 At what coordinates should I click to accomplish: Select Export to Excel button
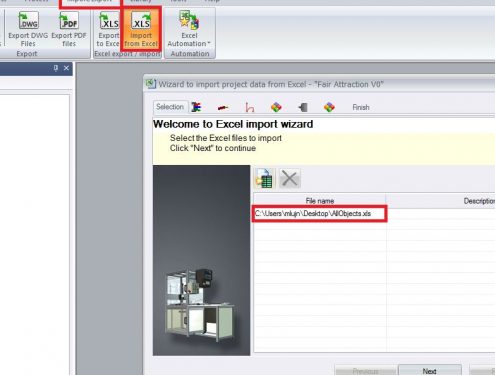(x=108, y=29)
